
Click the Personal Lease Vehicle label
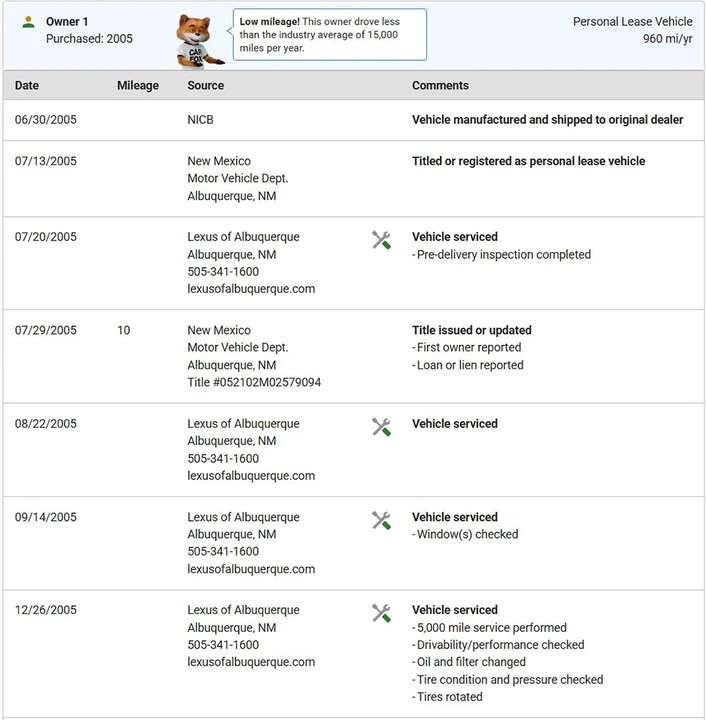point(633,22)
